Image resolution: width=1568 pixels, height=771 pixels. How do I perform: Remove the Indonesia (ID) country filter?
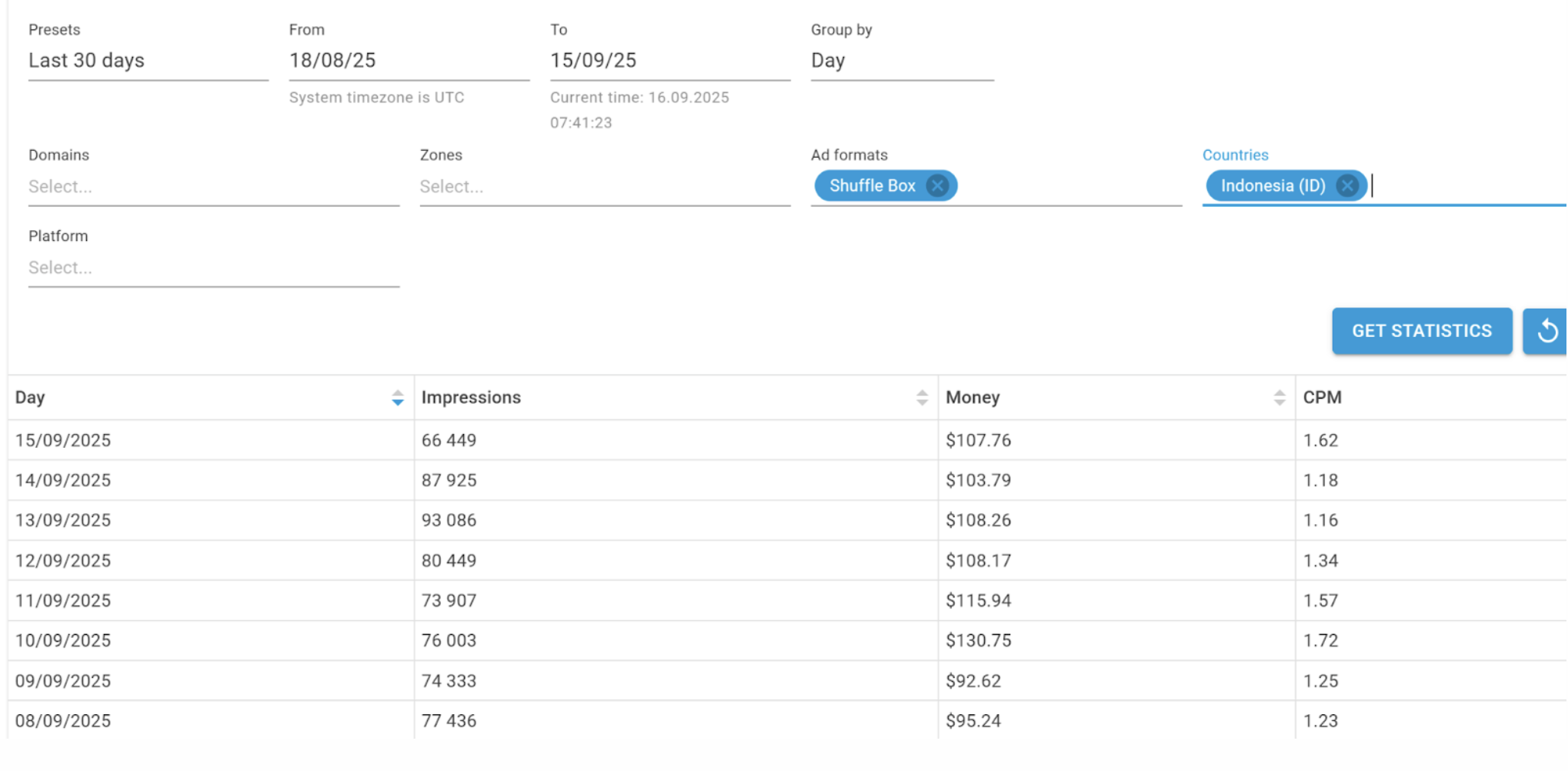coord(1347,185)
